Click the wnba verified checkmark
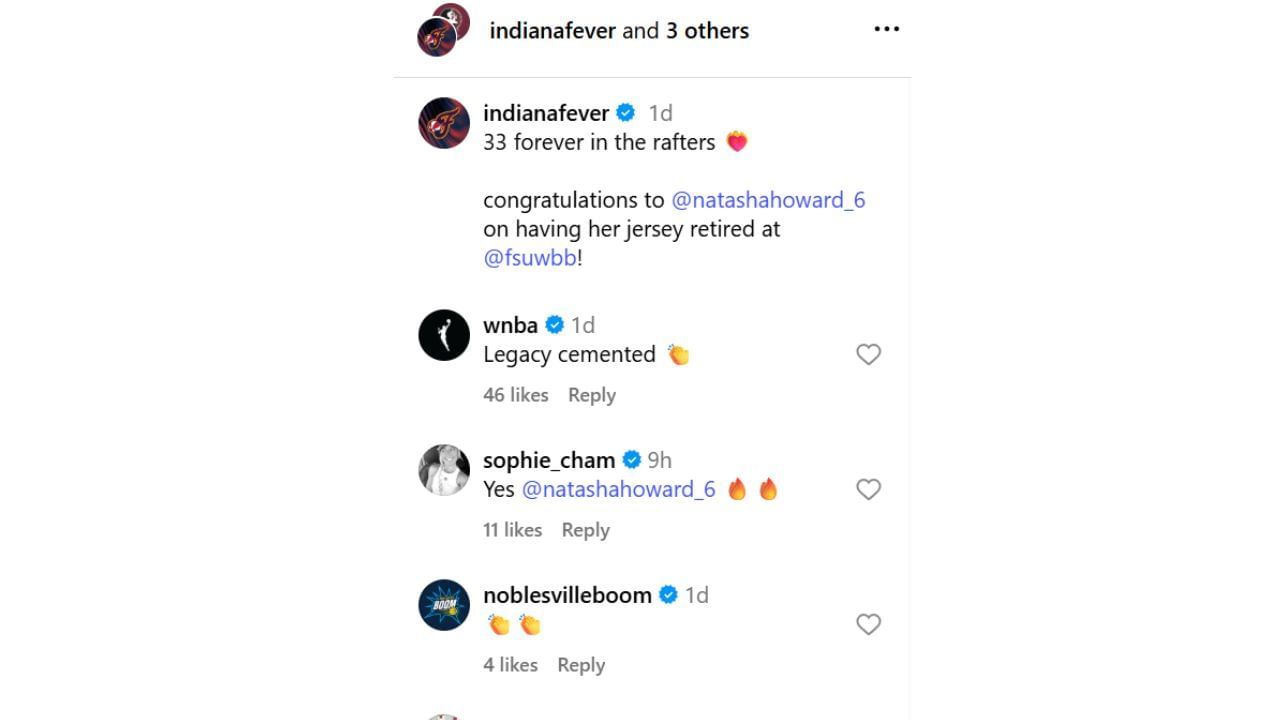 pyautogui.click(x=554, y=324)
